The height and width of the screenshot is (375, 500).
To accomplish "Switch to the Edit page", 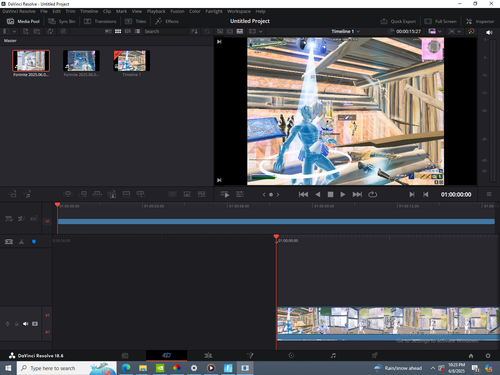I will tap(208, 355).
